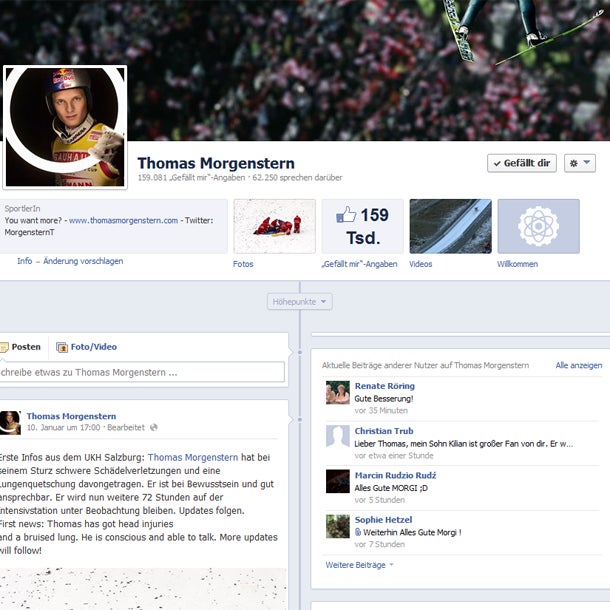610x610 pixels.
Task: Open the Willkommen app icon tile
Action: point(538,226)
